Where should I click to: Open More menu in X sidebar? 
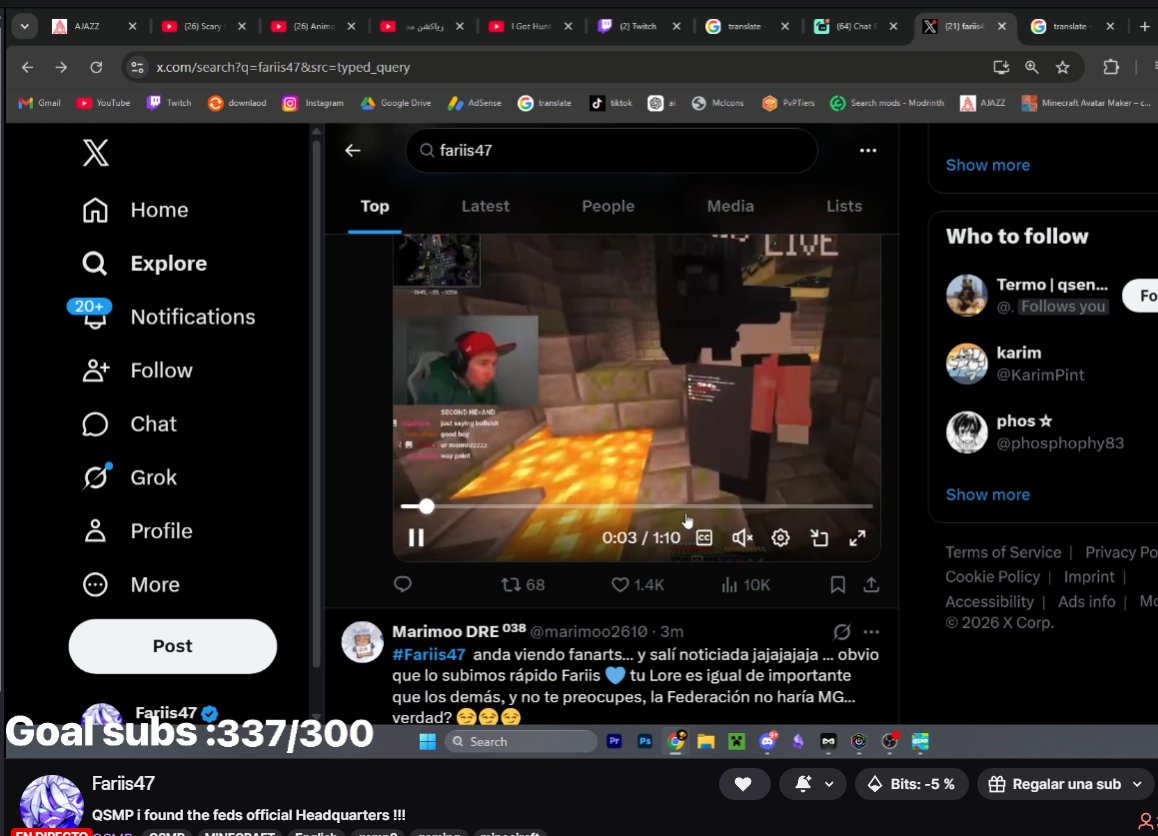131,585
